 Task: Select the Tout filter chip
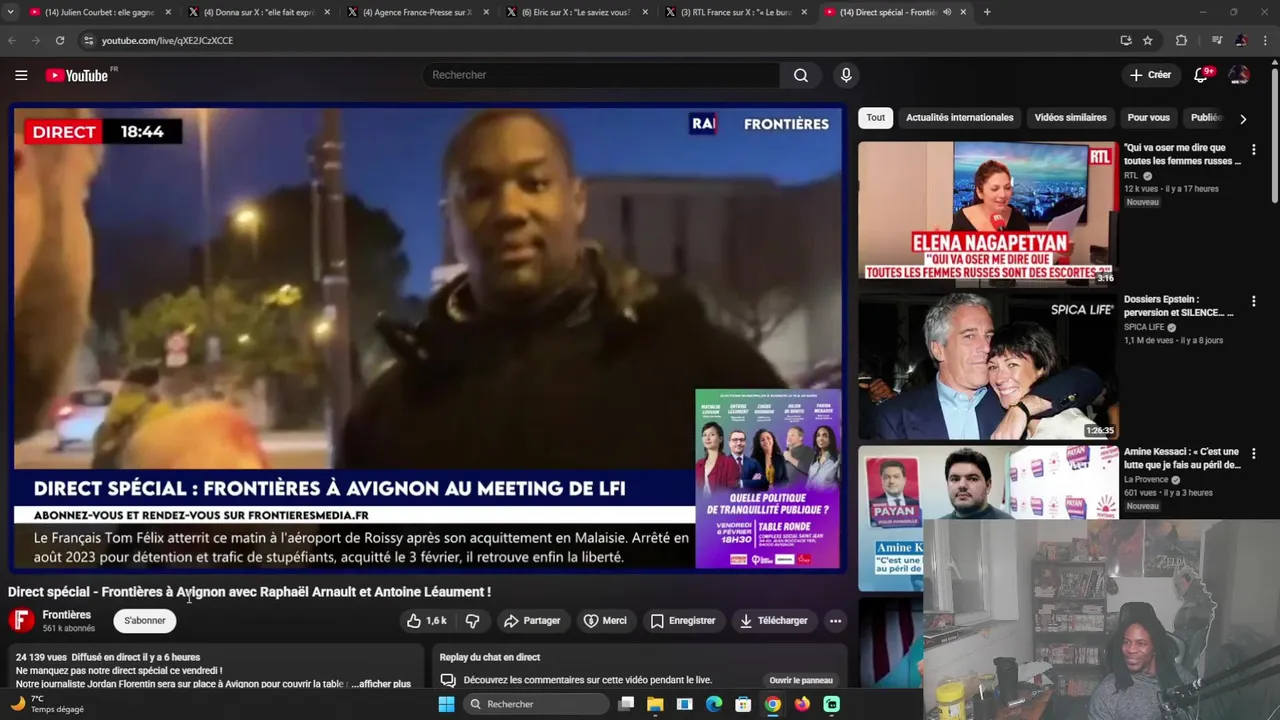click(x=875, y=118)
